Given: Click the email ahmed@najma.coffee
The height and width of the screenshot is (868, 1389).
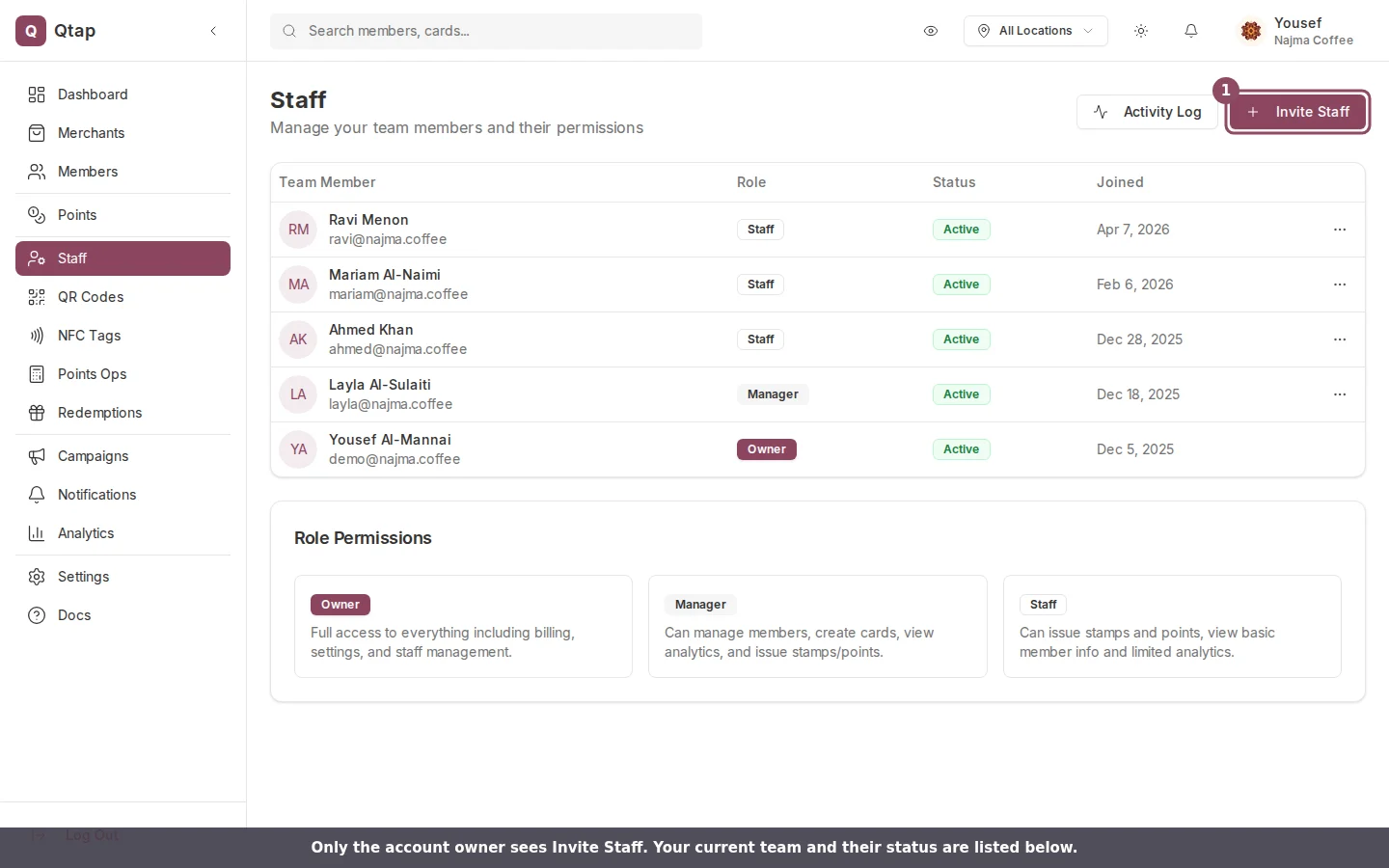Looking at the screenshot, I should 397,349.
